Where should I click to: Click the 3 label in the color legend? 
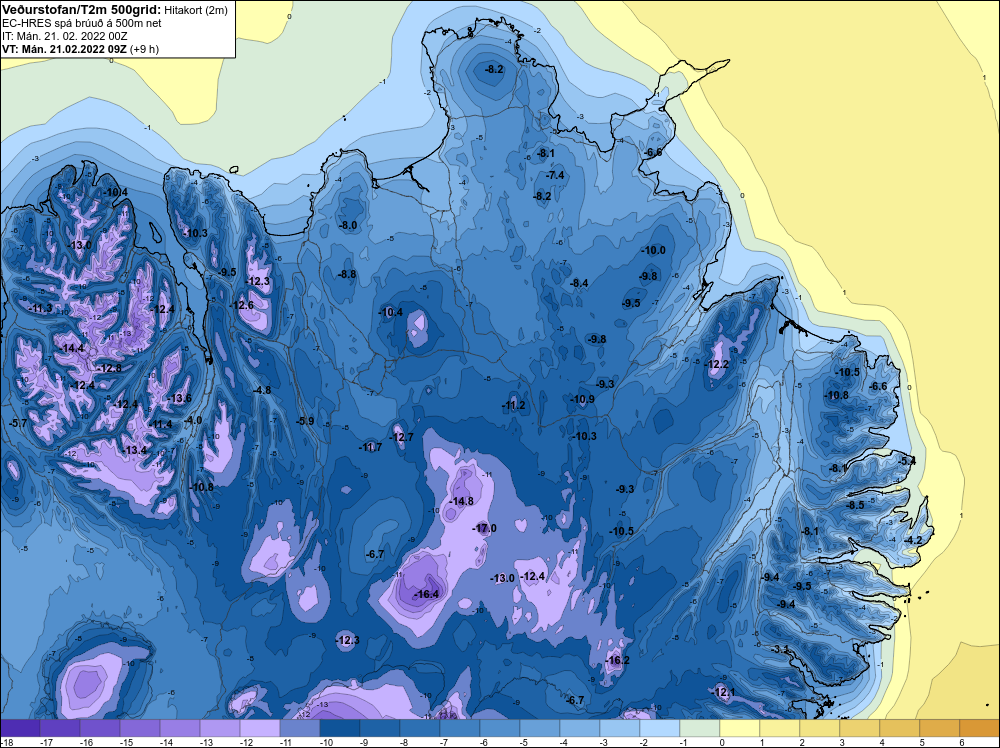[x=842, y=742]
